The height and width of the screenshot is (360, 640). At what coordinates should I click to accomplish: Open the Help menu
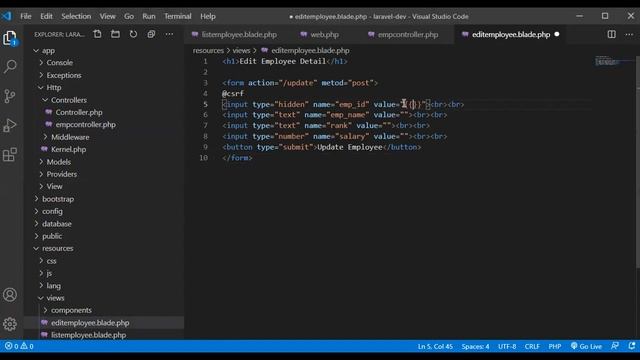click(x=208, y=16)
